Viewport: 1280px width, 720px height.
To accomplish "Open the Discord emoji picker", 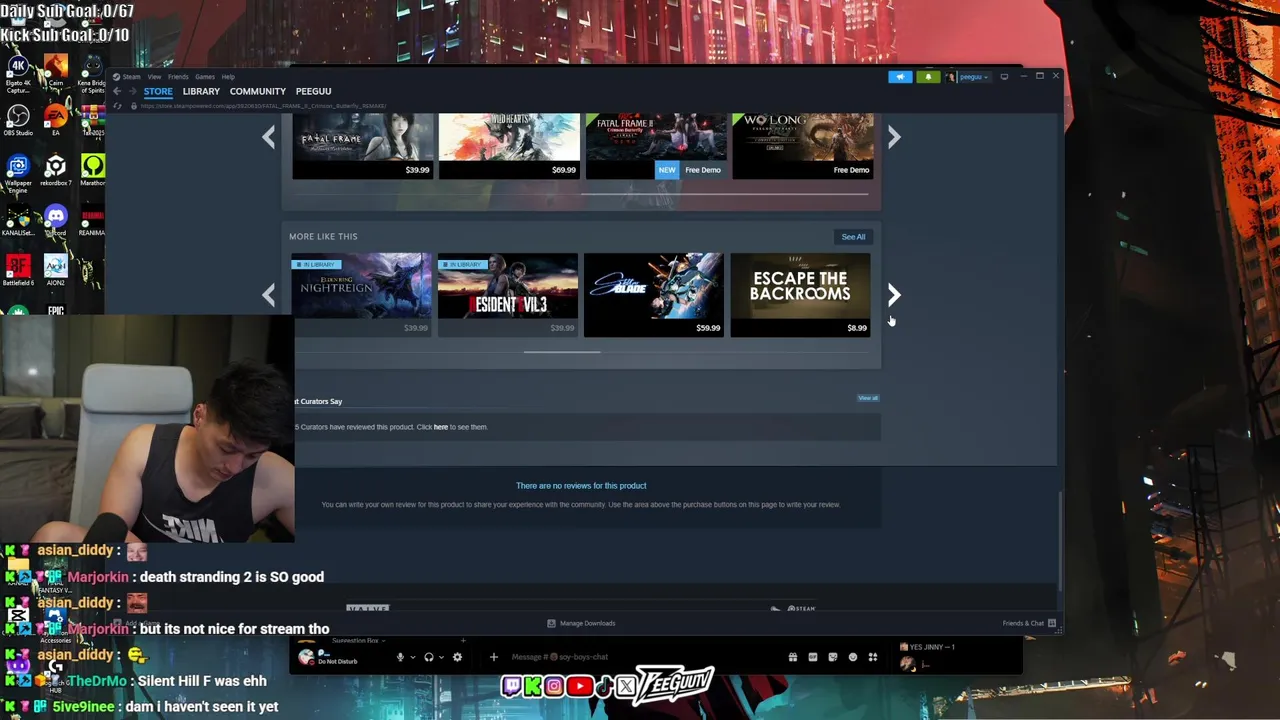I will pos(853,657).
